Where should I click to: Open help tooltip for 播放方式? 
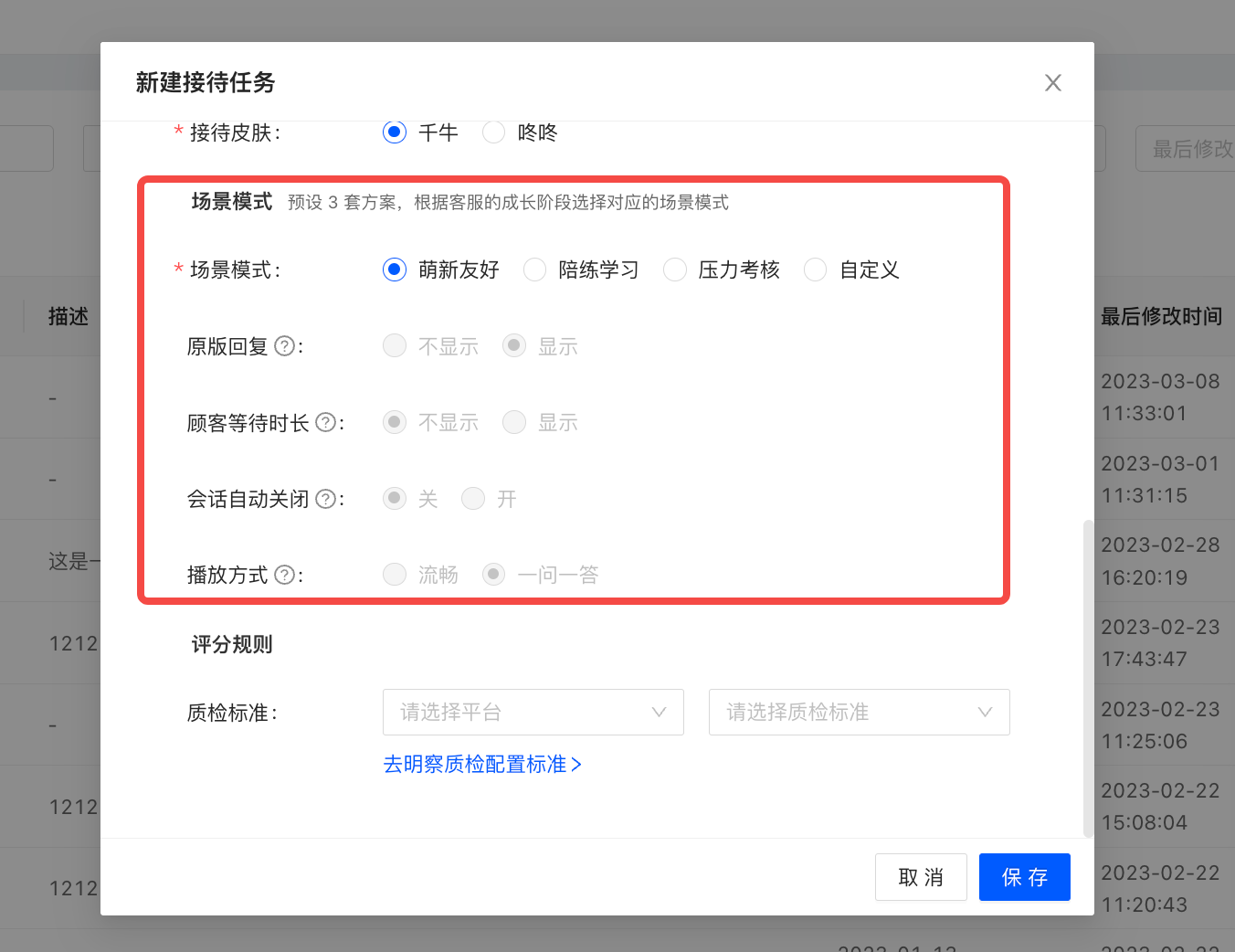(x=285, y=575)
